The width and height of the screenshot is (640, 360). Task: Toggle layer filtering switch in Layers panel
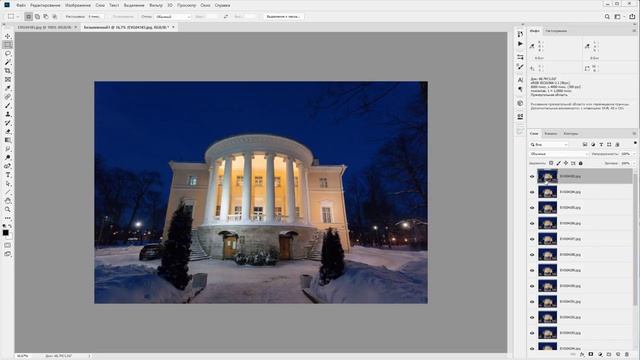click(635, 143)
